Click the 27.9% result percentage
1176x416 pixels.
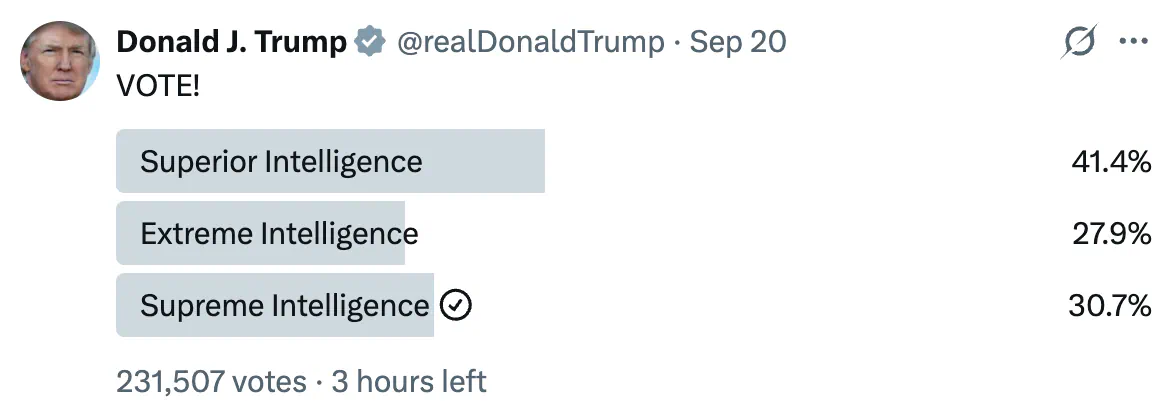click(x=1112, y=234)
